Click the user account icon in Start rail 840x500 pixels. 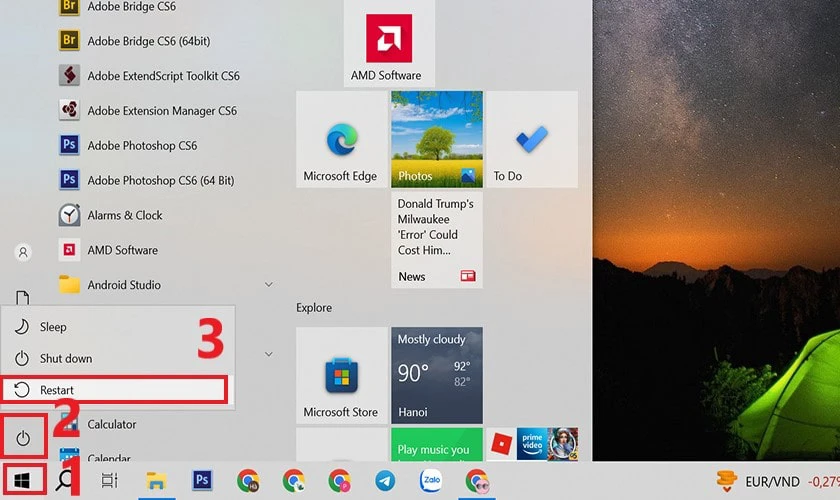(x=23, y=252)
